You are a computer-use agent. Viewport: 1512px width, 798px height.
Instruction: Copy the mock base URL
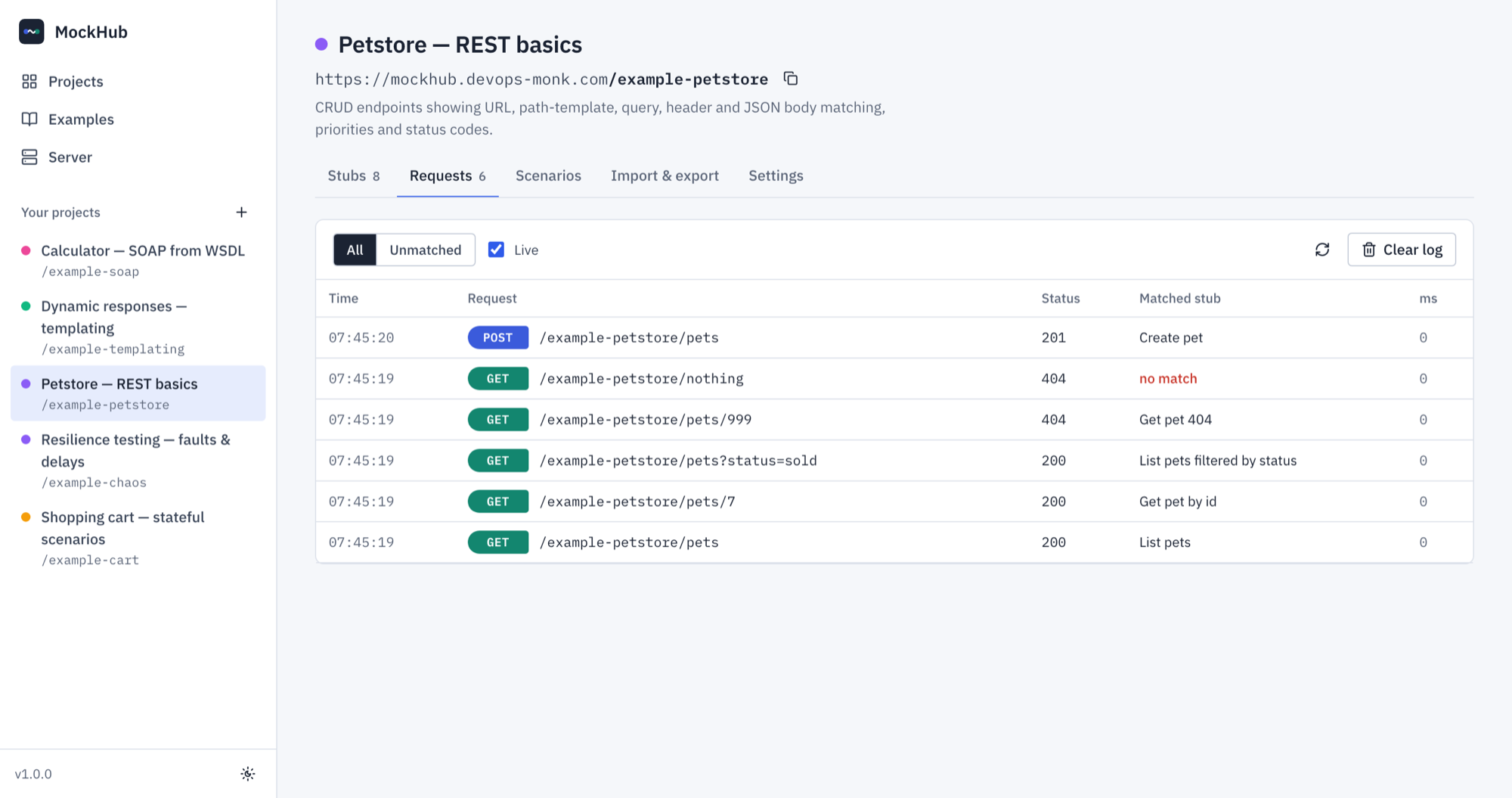click(x=791, y=79)
